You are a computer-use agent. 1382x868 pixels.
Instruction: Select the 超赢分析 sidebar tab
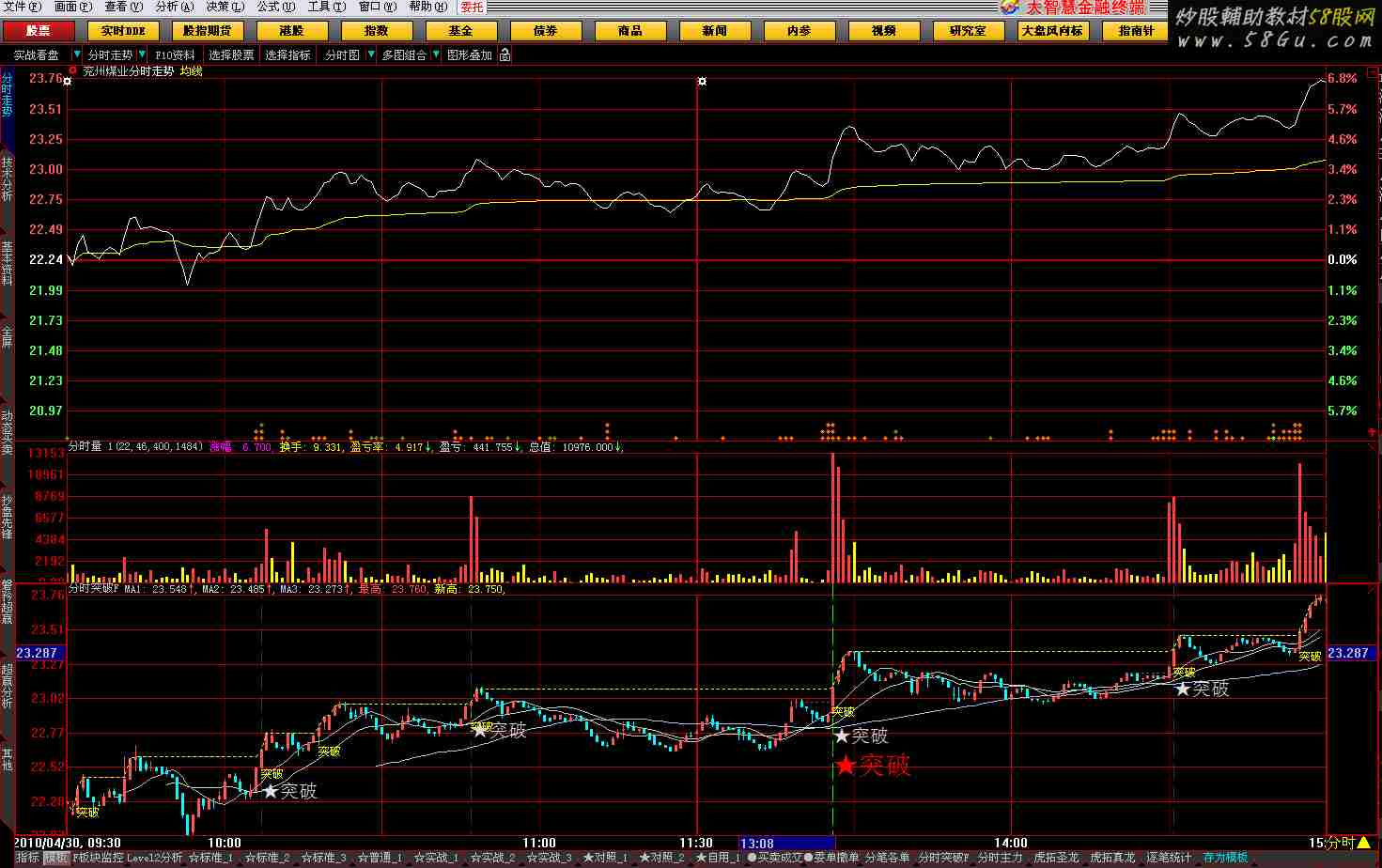(x=8, y=686)
